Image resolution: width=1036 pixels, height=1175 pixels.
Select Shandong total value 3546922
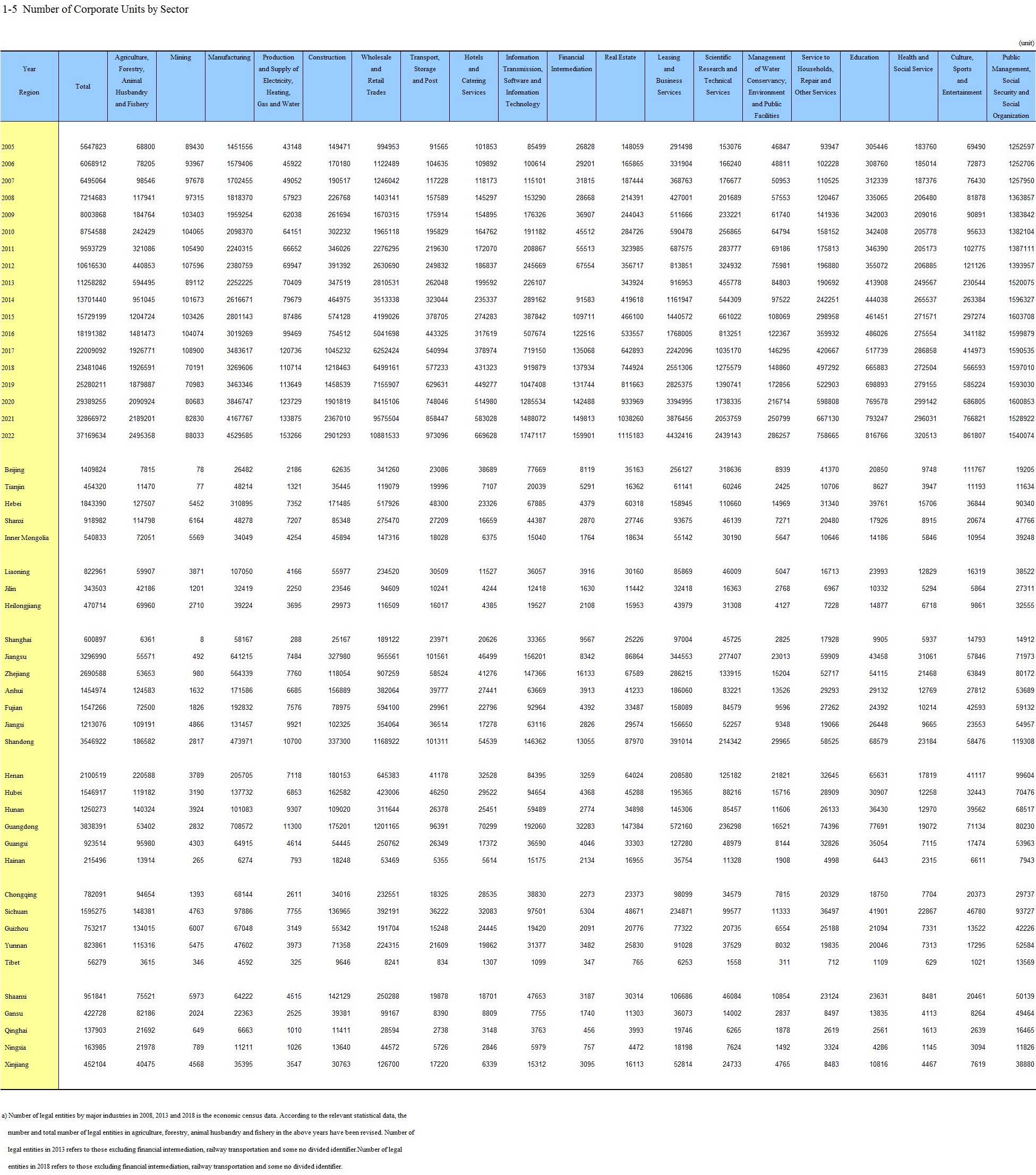[x=93, y=742]
